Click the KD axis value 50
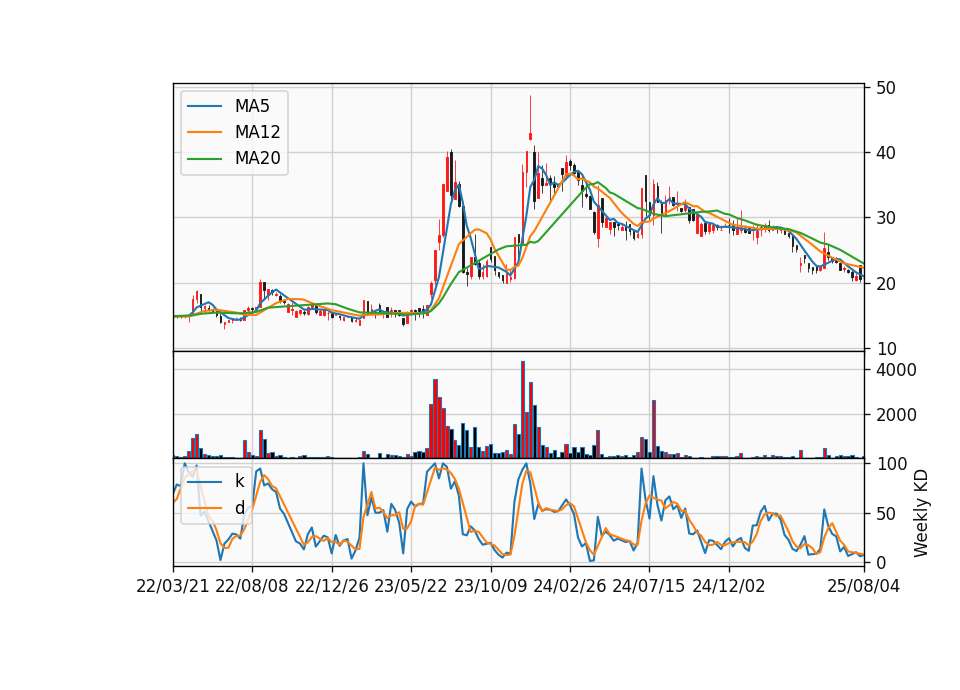 (885, 514)
